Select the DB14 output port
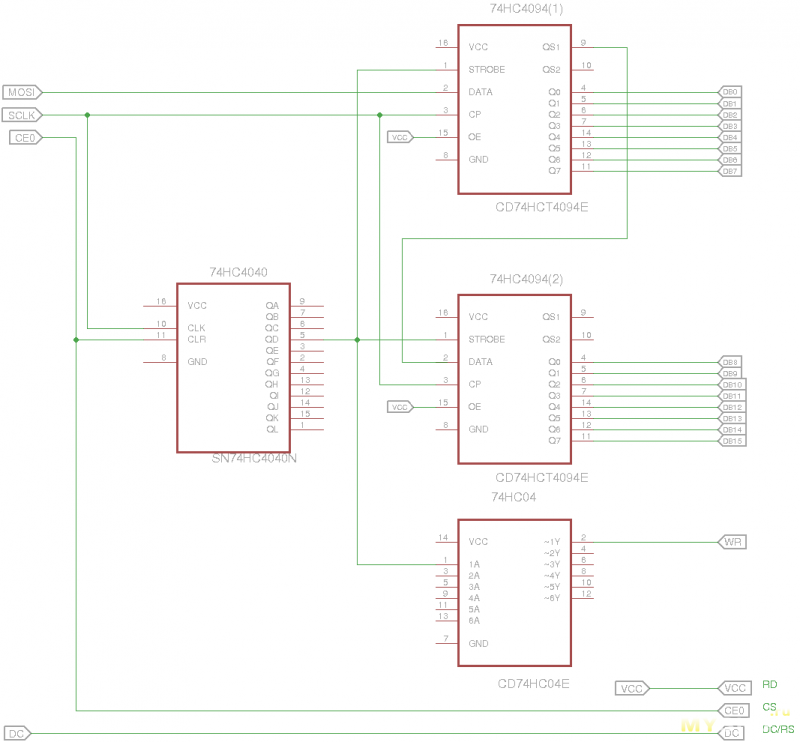 732,430
